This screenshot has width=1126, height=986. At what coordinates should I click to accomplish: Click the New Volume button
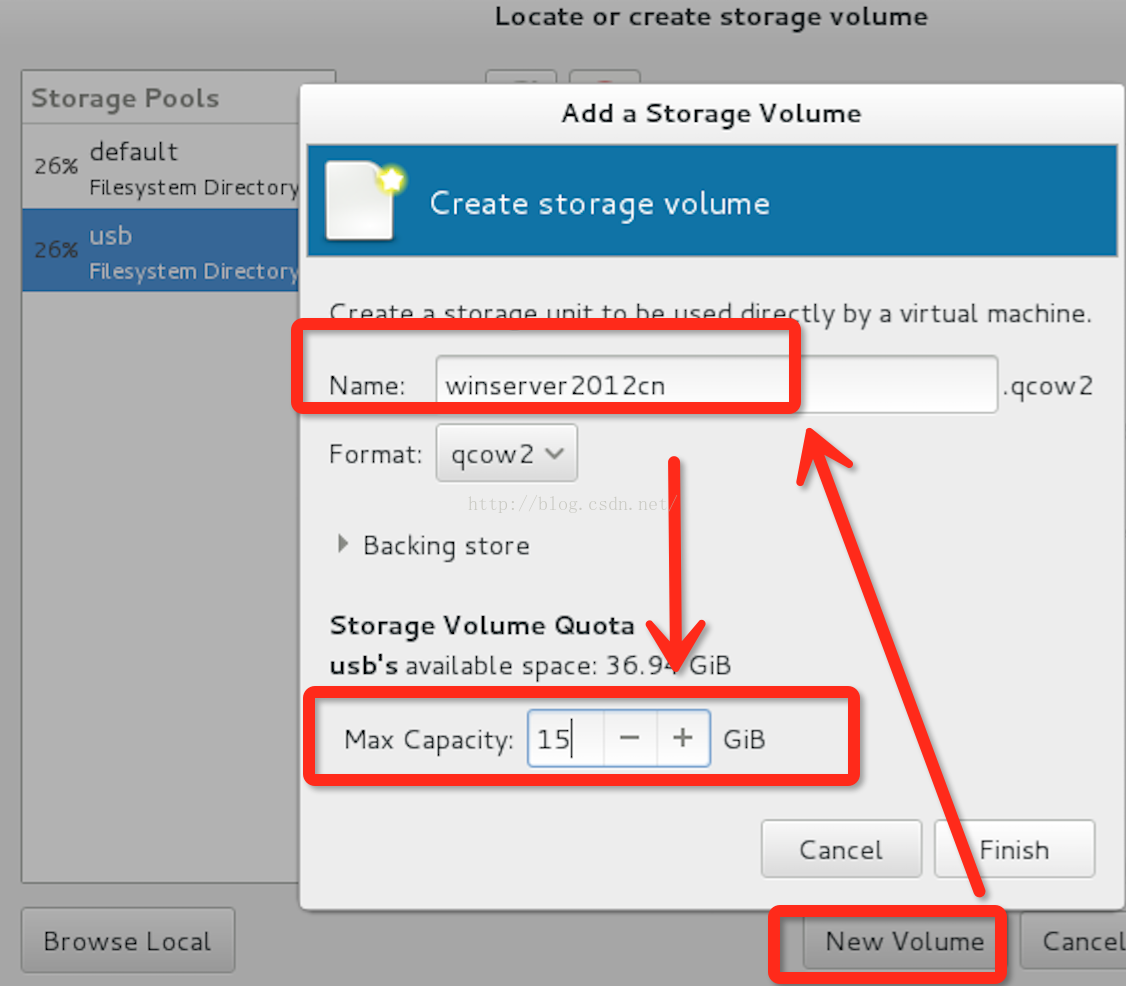point(904,941)
